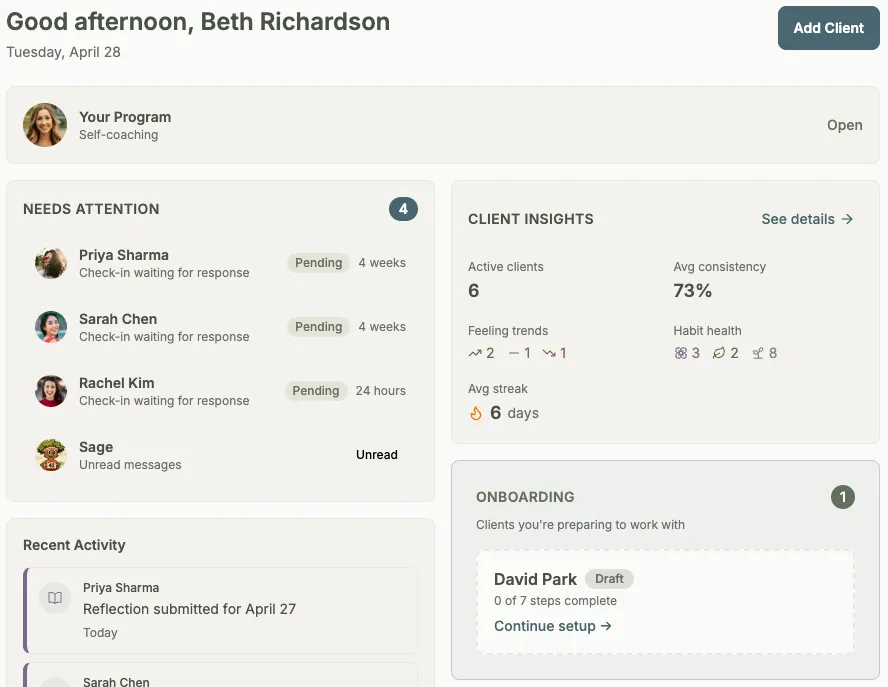Click the arrow icon beside See details
Screen dimensions: 888x687
pyautogui.click(x=847, y=219)
